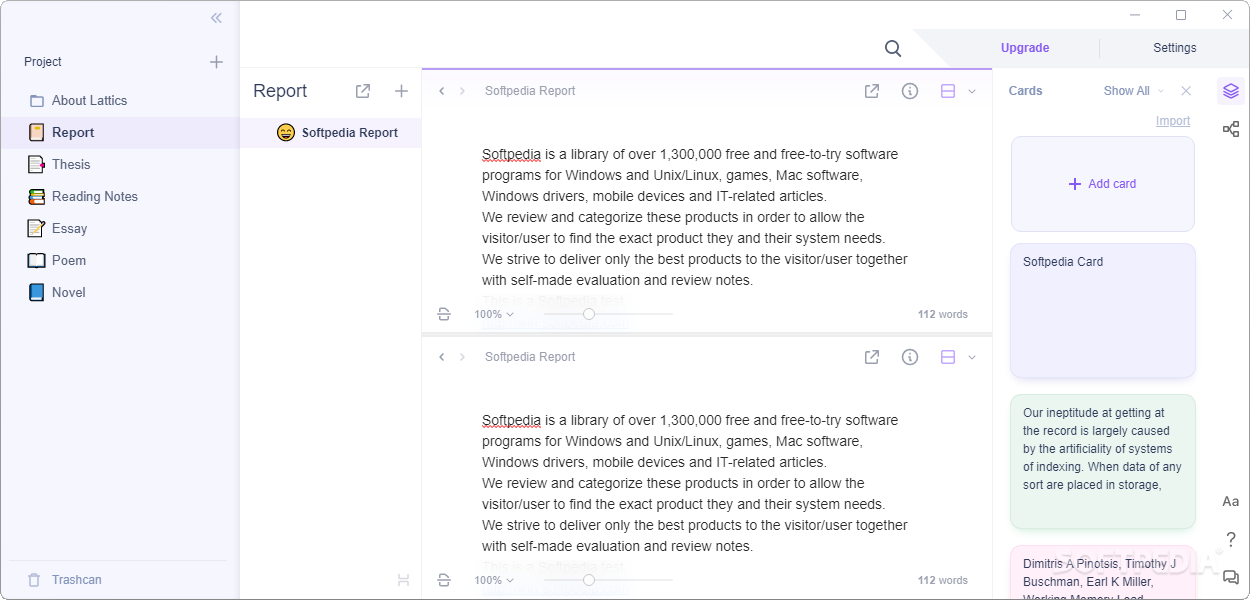This screenshot has height=600, width=1250.
Task: Click the Cards panel title
Action: pos(1025,91)
